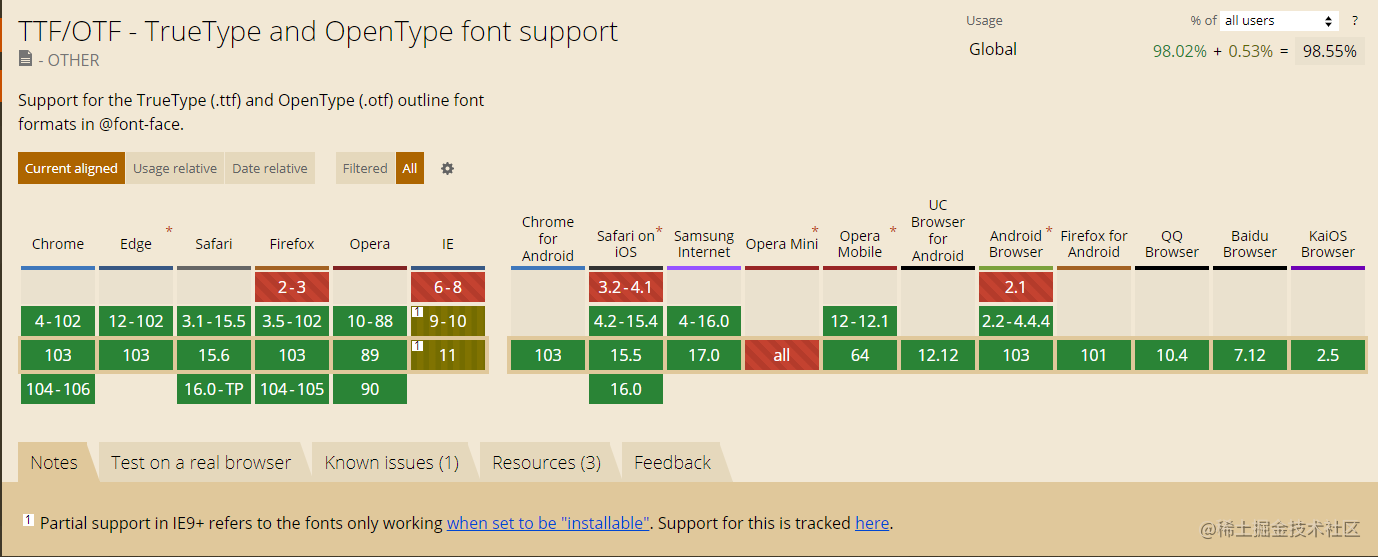
Task: Switch to Date relative view
Action: (x=270, y=168)
